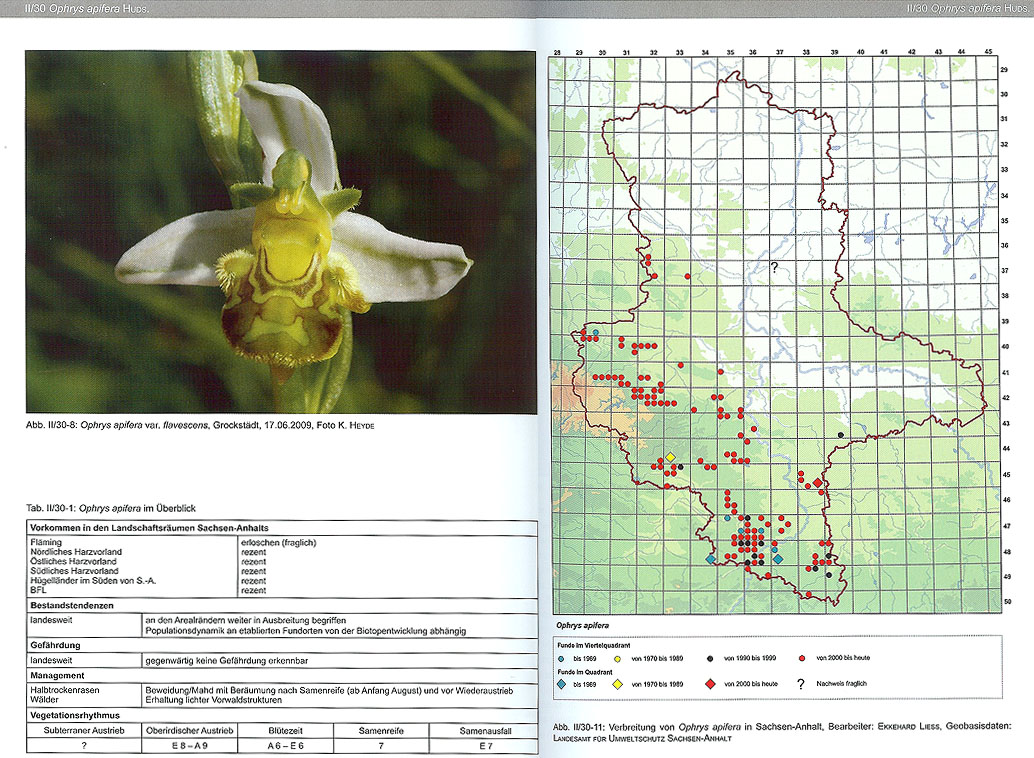Click the yellow diamond legend symbol under 'Funde im Quadrant'
Image resolution: width=1034 pixels, height=758 pixels.
point(618,684)
